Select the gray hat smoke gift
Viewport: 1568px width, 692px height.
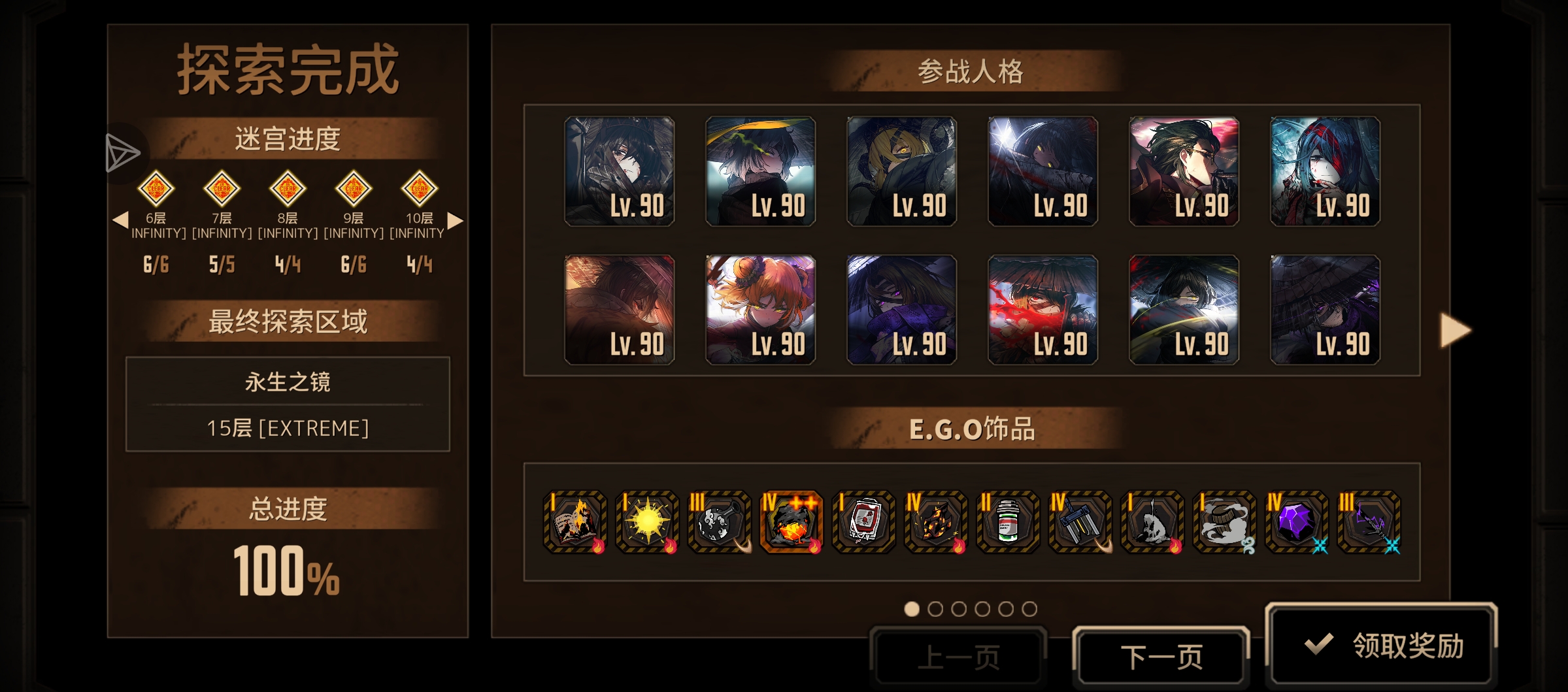(x=1225, y=522)
